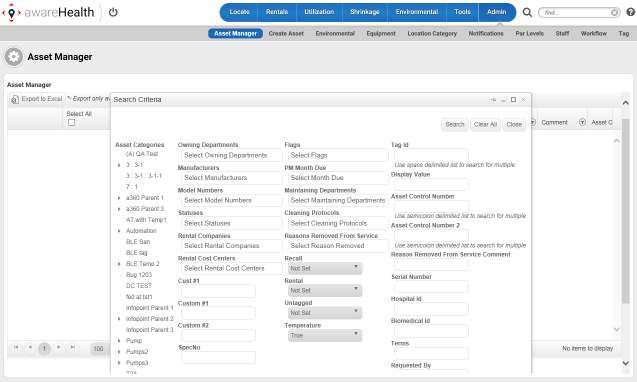Go to first page pager icon

pyautogui.click(x=16, y=347)
